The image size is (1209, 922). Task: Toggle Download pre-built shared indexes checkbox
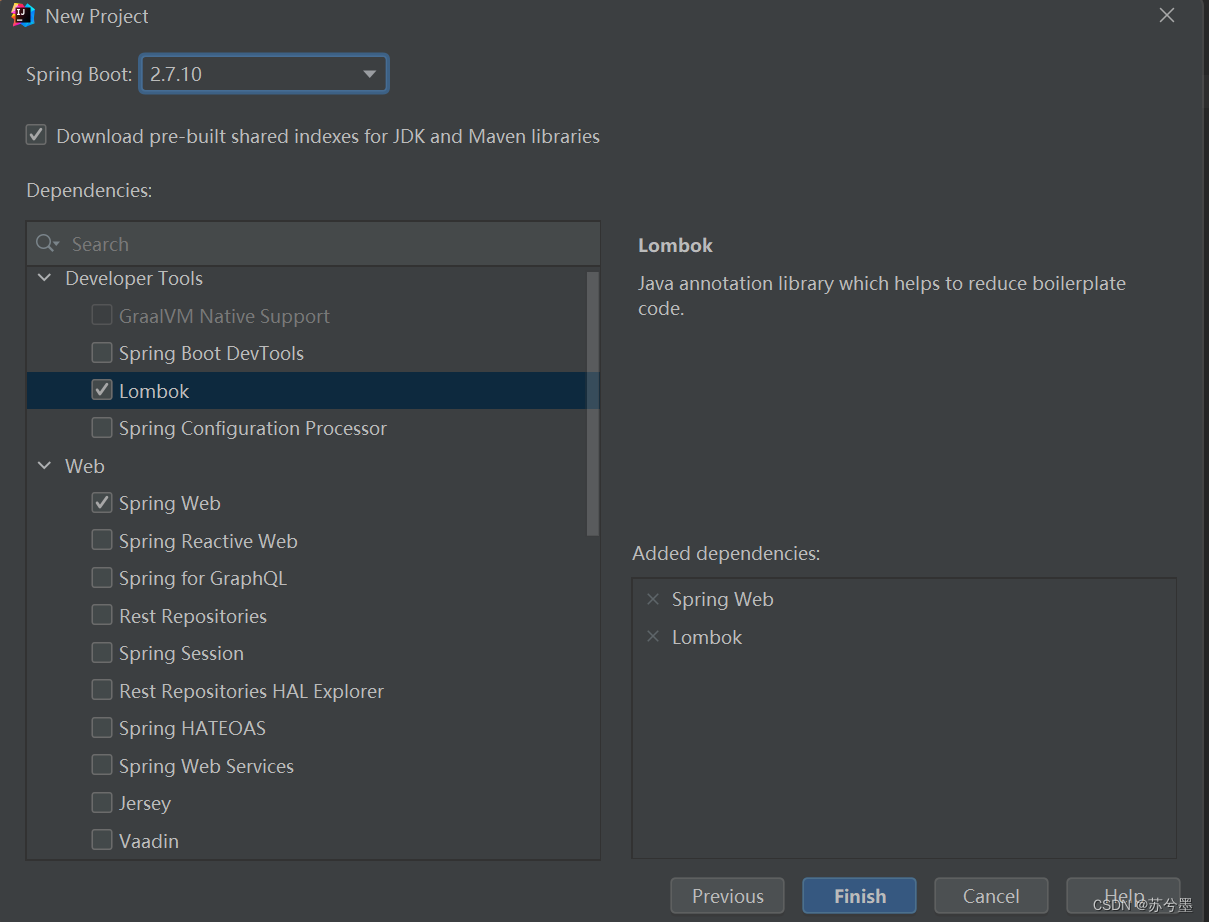36,135
